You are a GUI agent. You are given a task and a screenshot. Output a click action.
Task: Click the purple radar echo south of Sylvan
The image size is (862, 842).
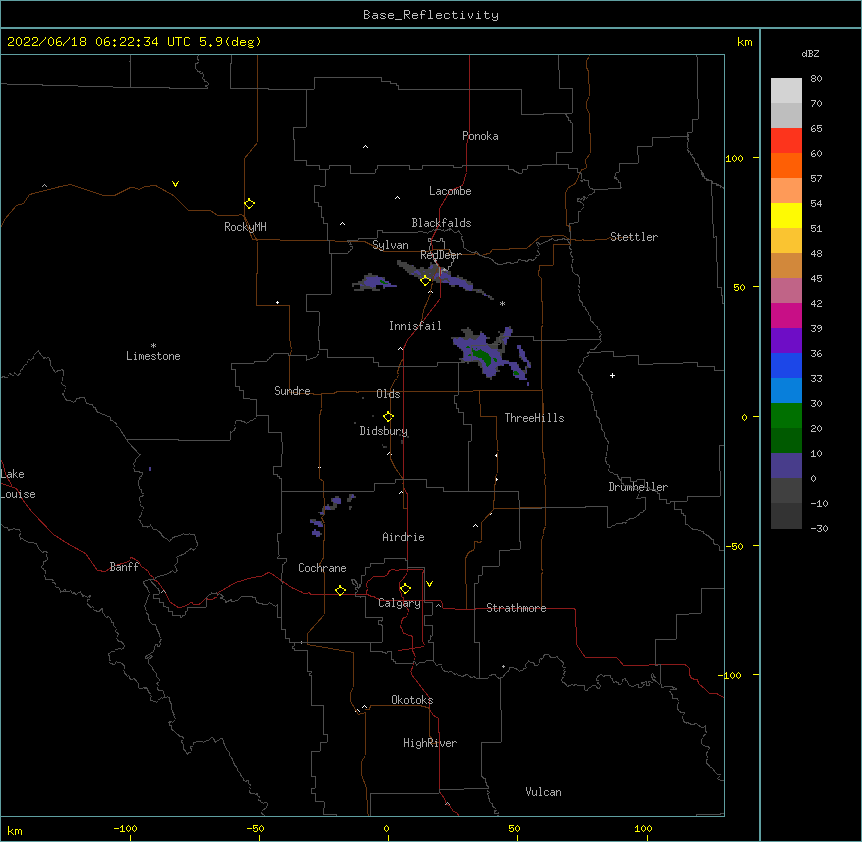pyautogui.click(x=374, y=282)
